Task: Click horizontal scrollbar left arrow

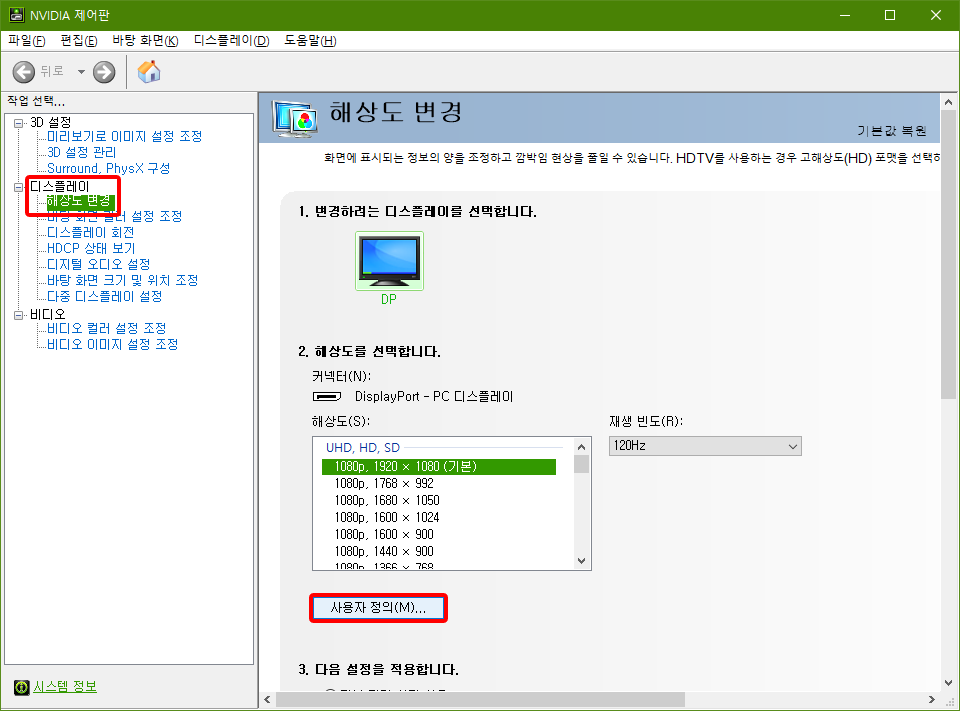Action: [x=268, y=699]
